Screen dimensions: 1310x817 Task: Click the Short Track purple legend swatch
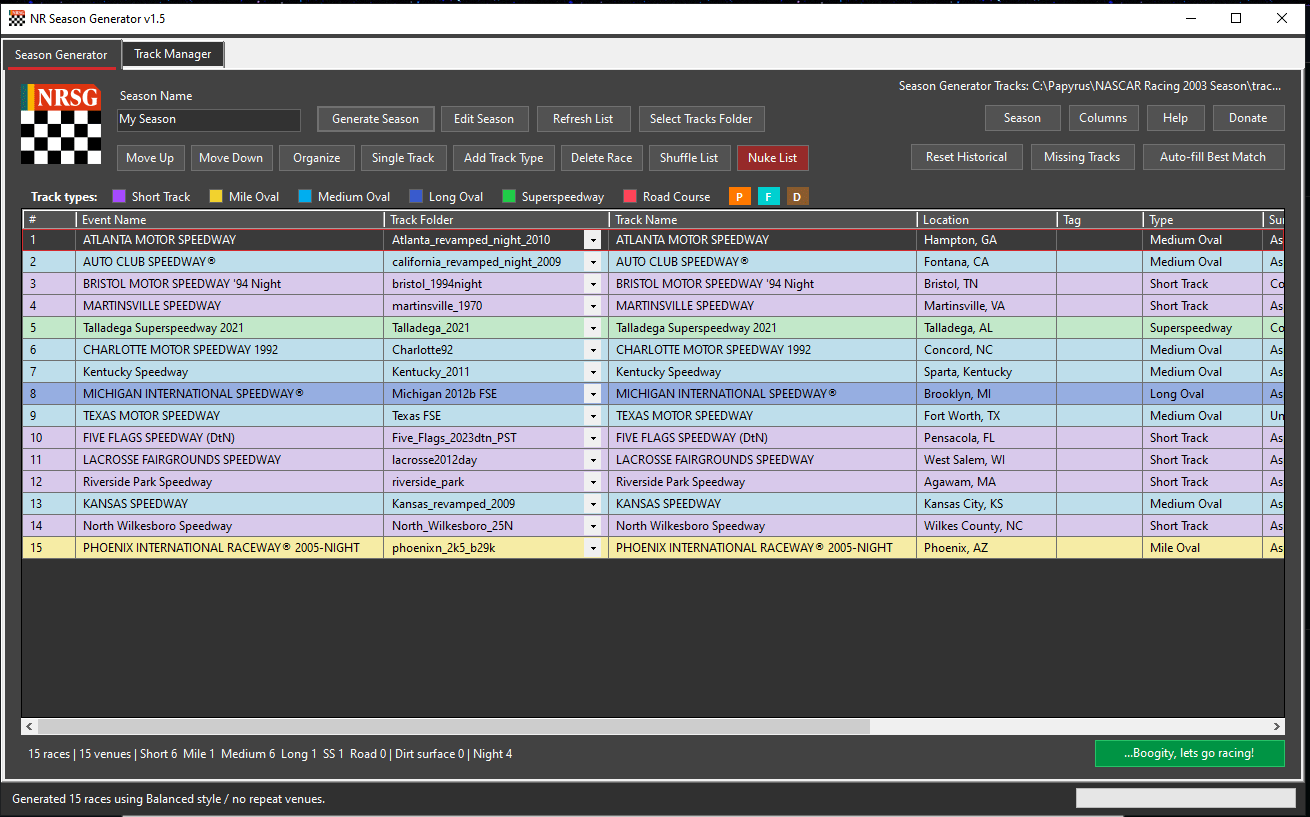tap(119, 197)
